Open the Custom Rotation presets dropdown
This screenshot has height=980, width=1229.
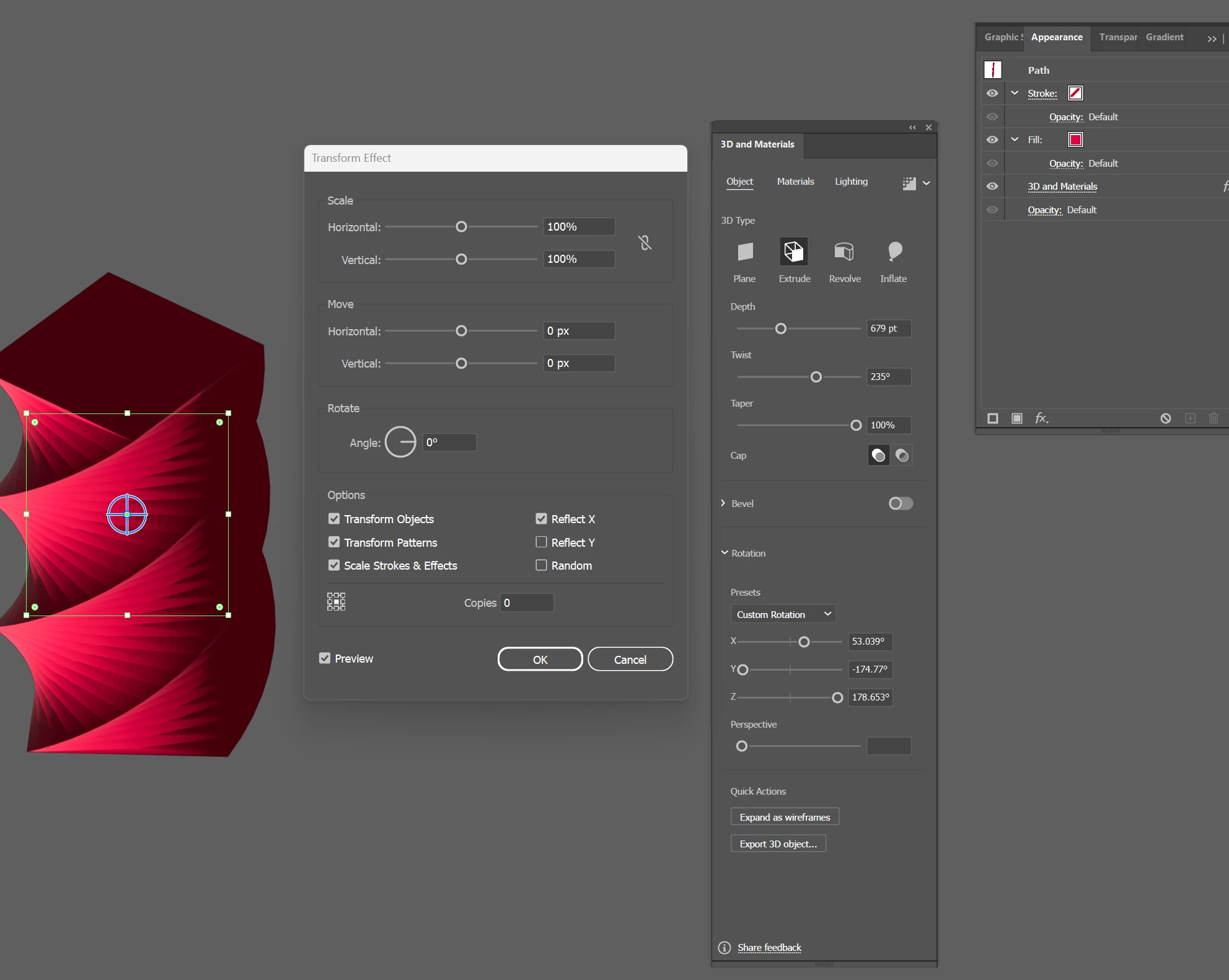click(783, 614)
